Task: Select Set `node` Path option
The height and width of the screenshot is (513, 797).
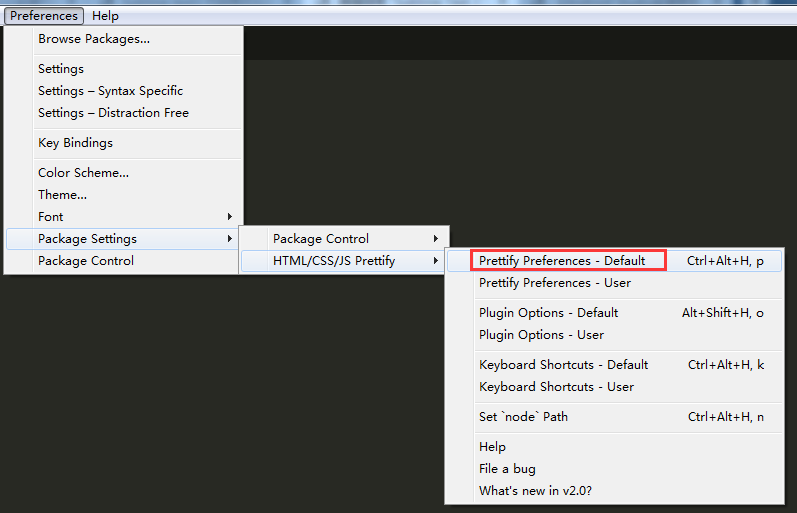Action: (614, 417)
